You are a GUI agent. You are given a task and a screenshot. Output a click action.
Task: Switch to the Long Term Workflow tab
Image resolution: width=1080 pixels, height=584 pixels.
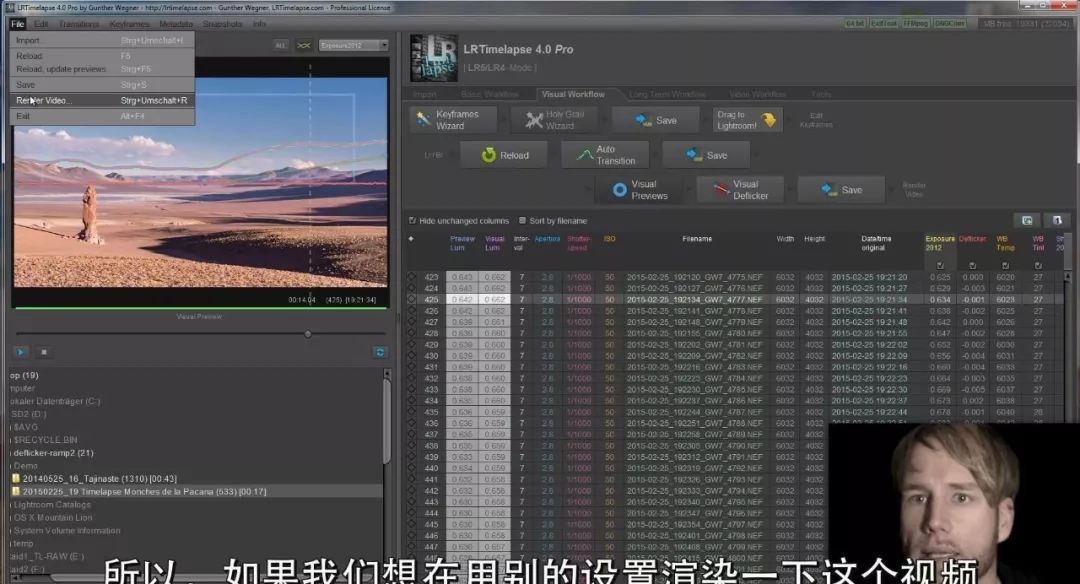[x=667, y=94]
